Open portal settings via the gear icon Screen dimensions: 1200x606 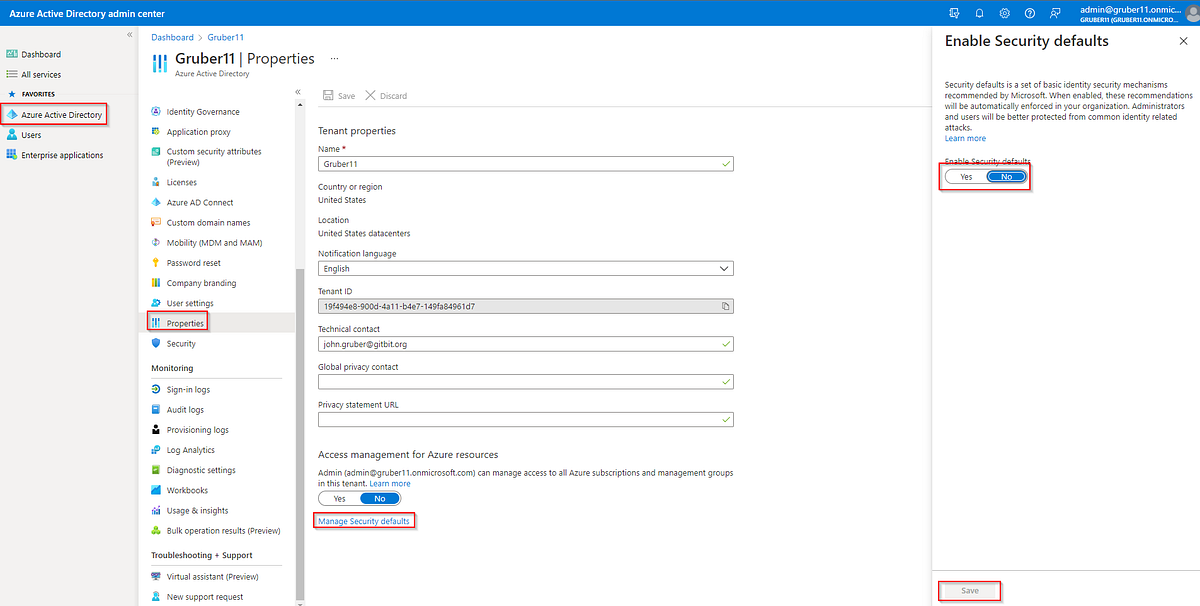pyautogui.click(x=1004, y=13)
